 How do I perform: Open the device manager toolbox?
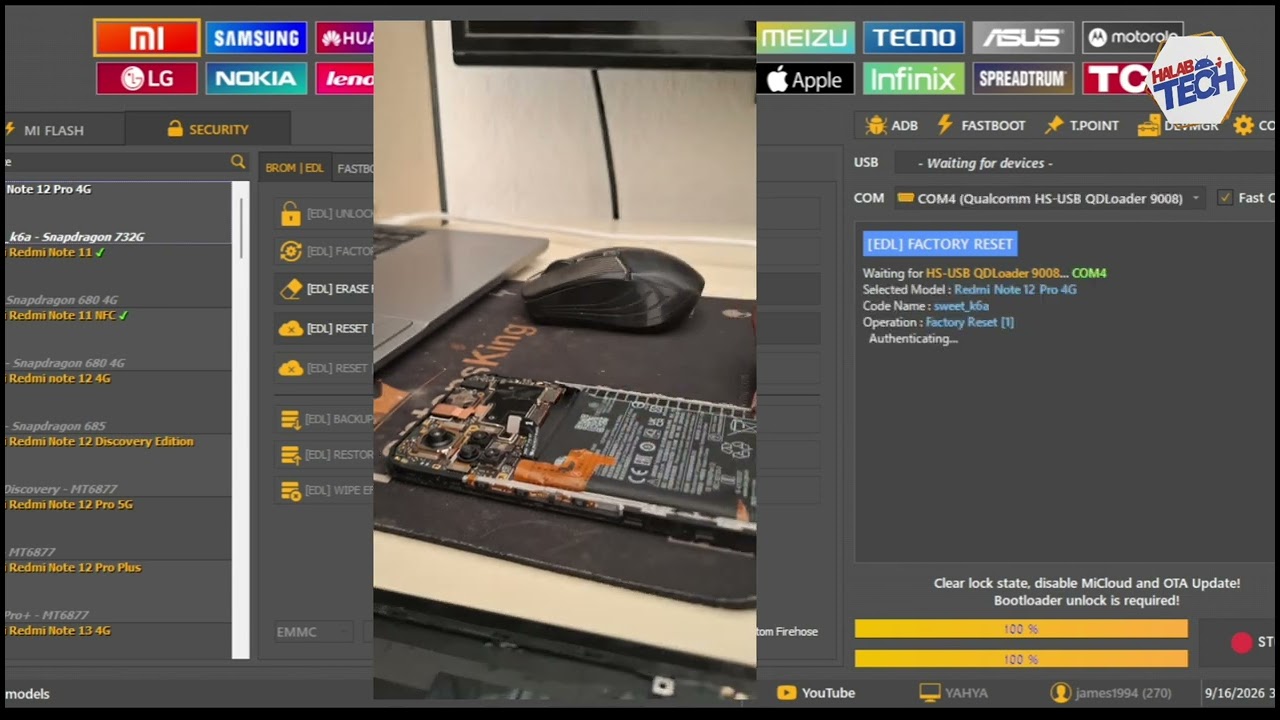pyautogui.click(x=1178, y=125)
